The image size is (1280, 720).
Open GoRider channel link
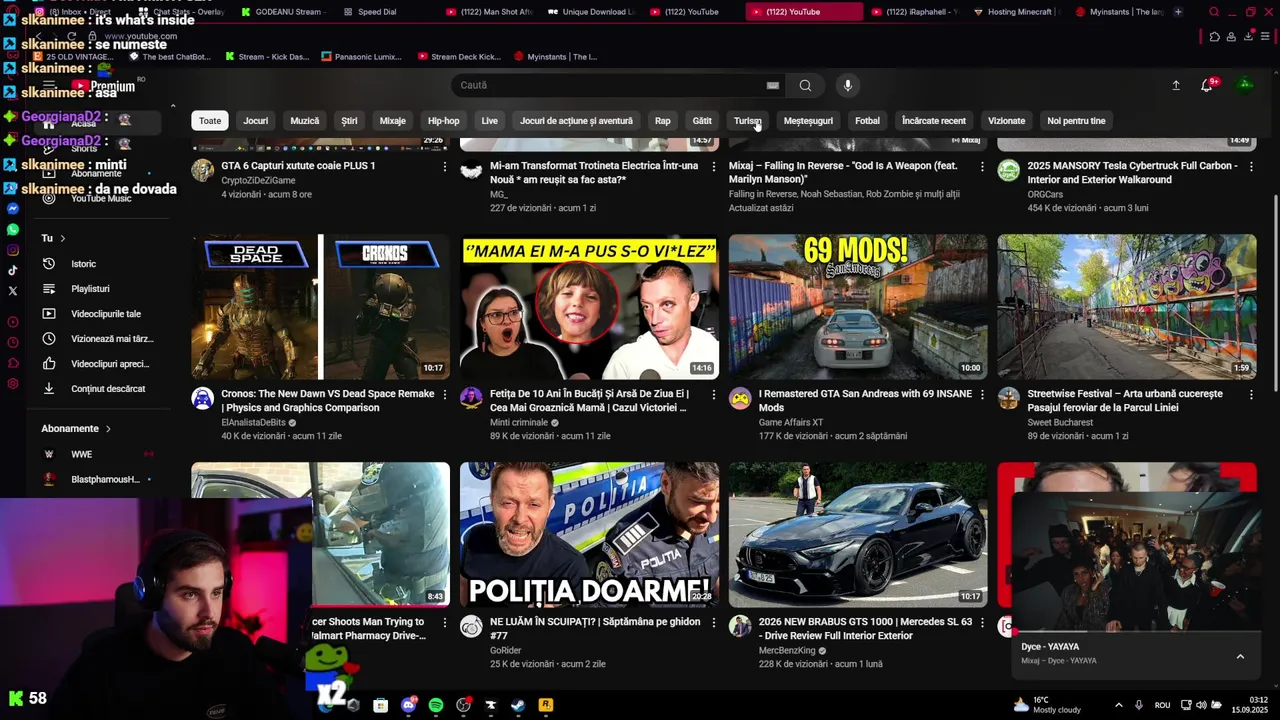pyautogui.click(x=505, y=650)
